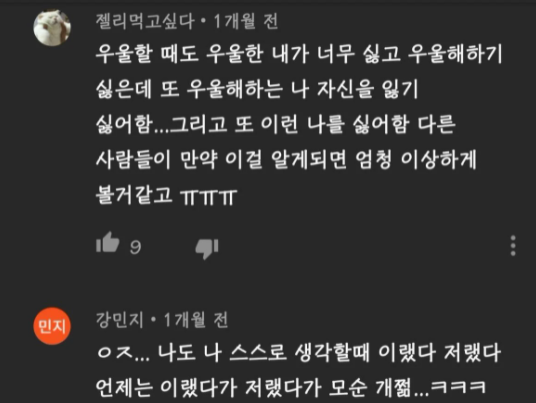This screenshot has height=403, width=536.
Task: Click the ㅠㅠㅠ at the end of the first comment
Action: (209, 197)
